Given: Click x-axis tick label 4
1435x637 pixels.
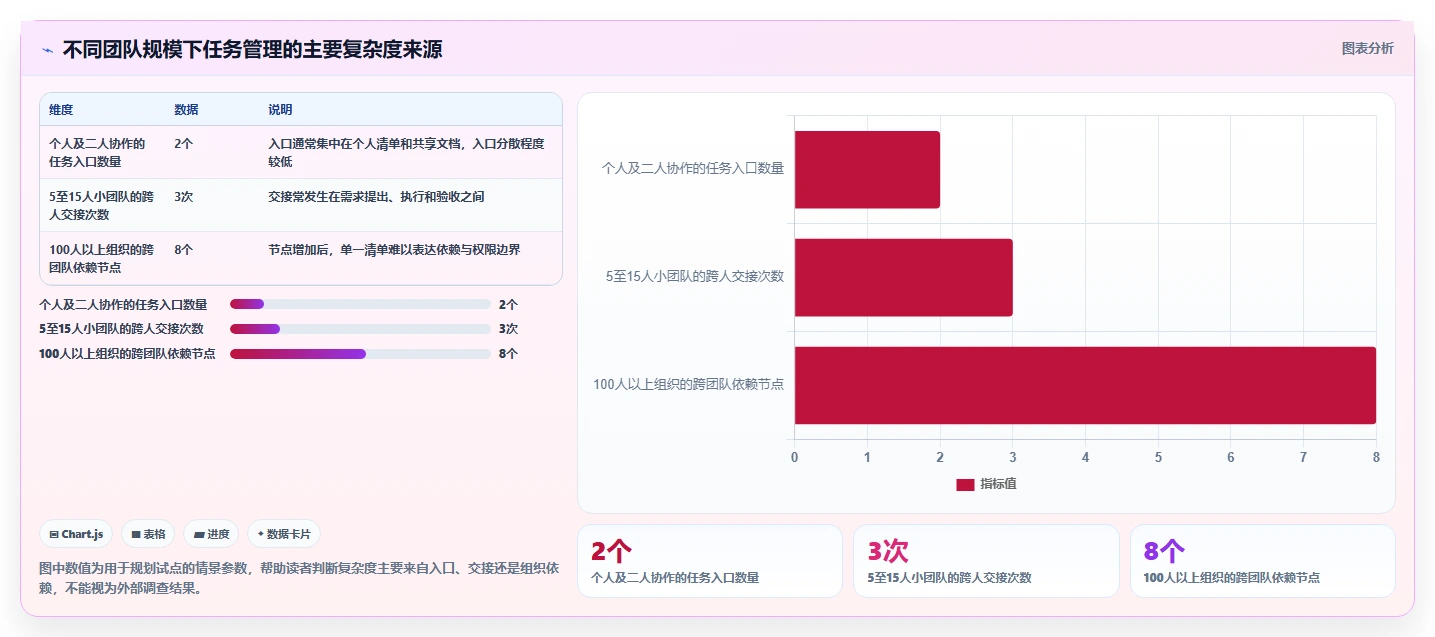Looking at the screenshot, I should (1085, 457).
